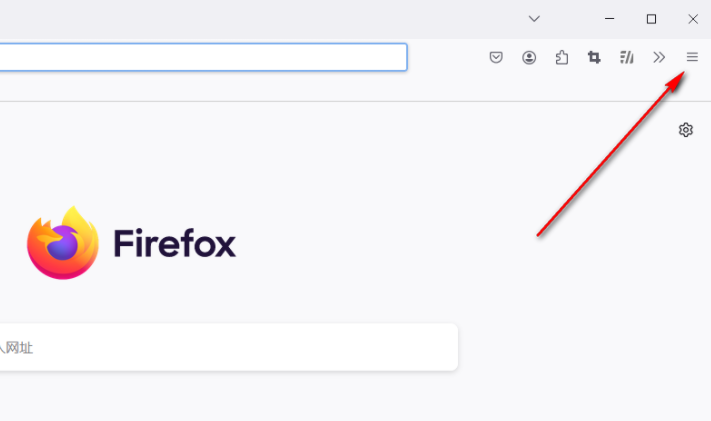Click the Save to Pocket icon
This screenshot has height=421, width=711.
click(x=496, y=57)
